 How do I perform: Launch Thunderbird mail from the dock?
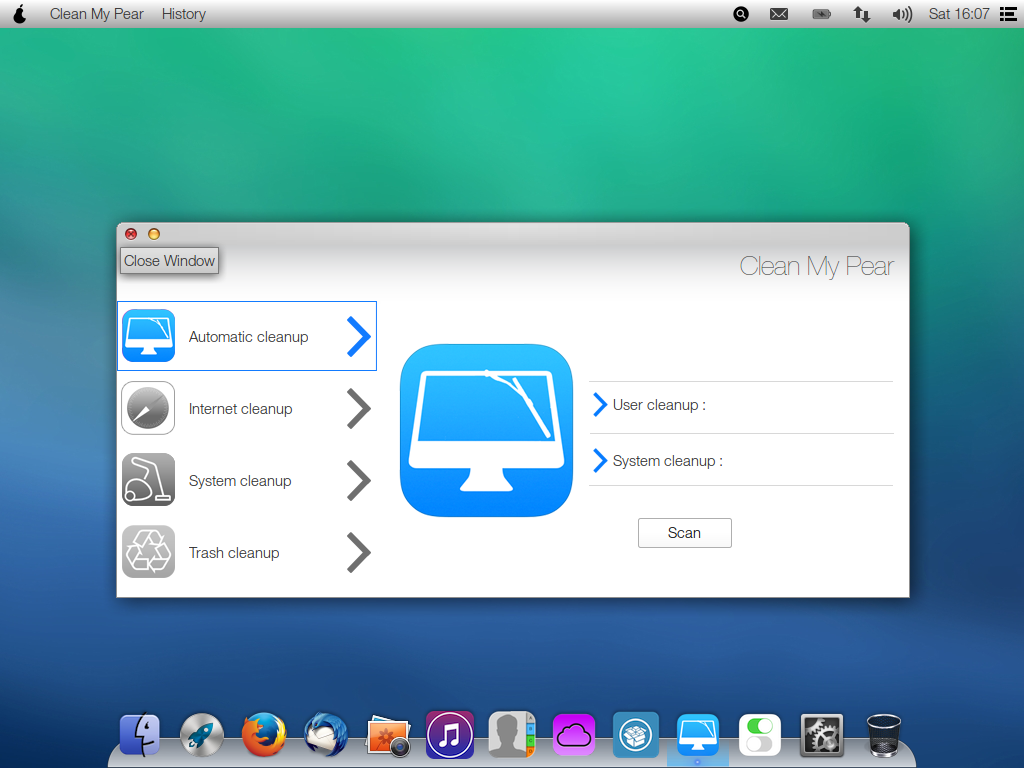pos(325,735)
